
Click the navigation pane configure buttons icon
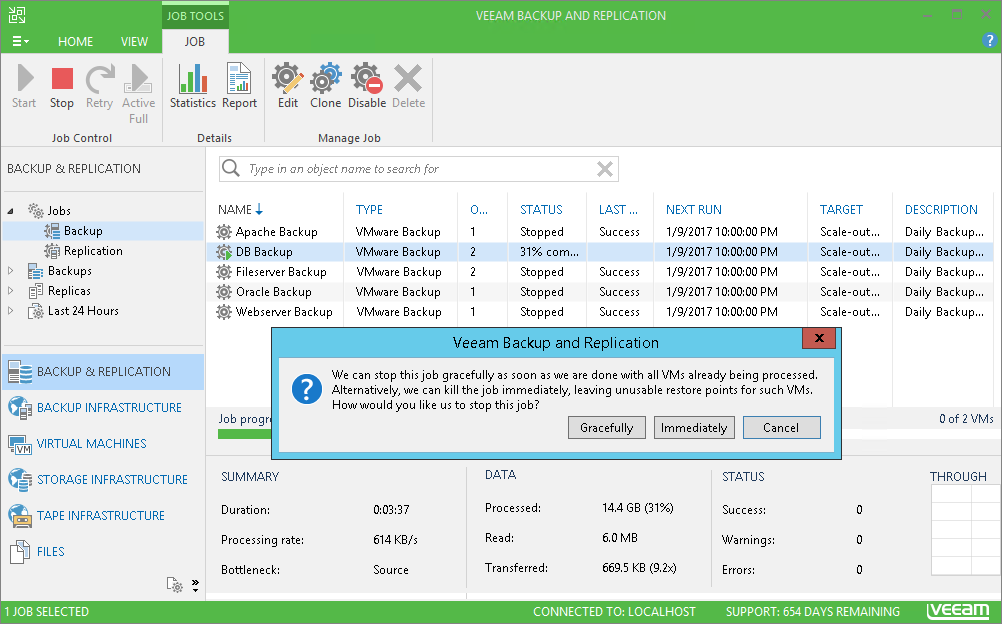click(174, 584)
